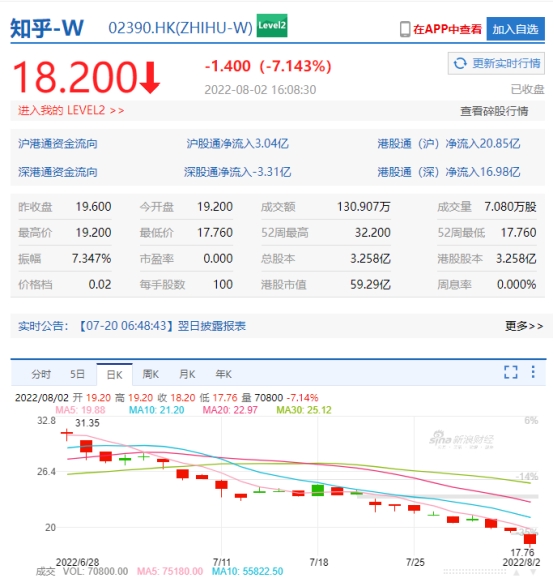Screen dimensions: 554x578
Task: Click the 港股市值 value 59.29亿
Action: tap(370, 285)
